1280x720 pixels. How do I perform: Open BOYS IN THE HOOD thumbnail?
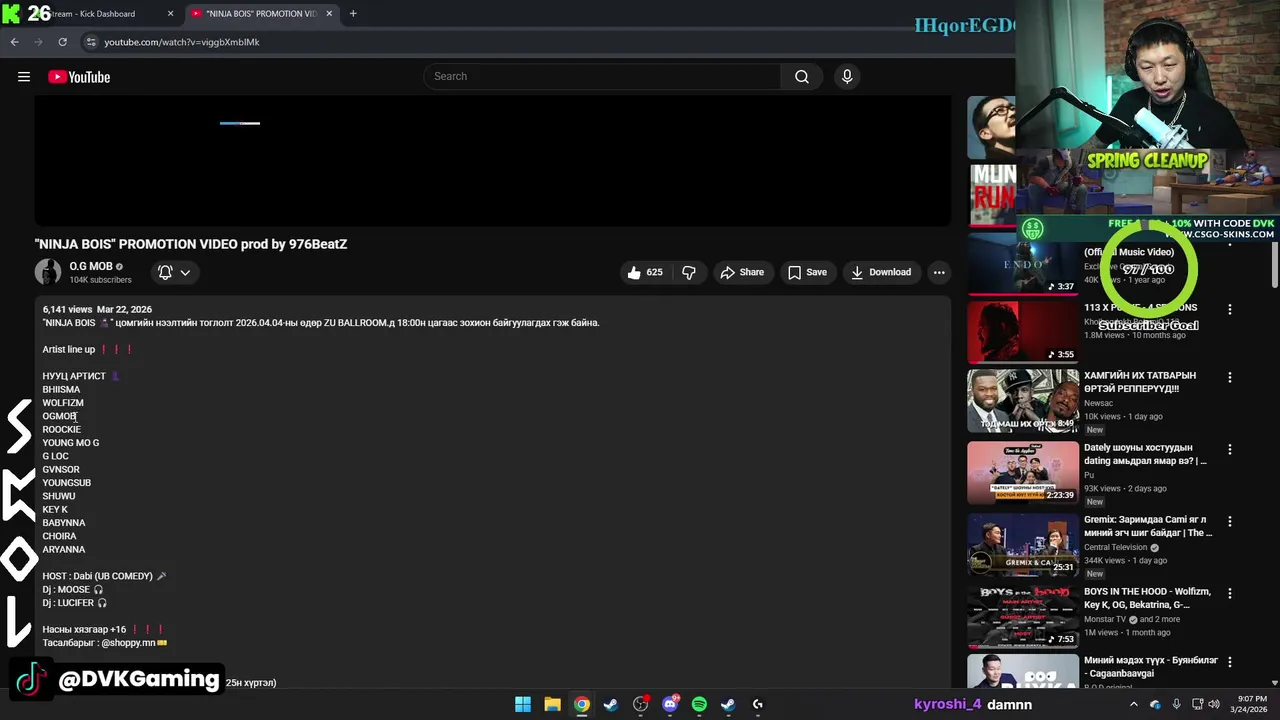click(1023, 617)
